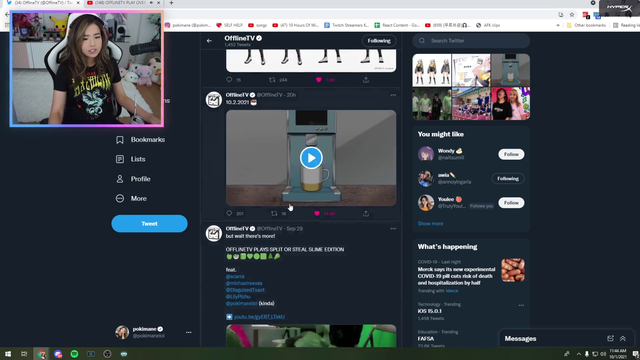
Task: Follow Wendy in You might like
Action: pos(511,154)
